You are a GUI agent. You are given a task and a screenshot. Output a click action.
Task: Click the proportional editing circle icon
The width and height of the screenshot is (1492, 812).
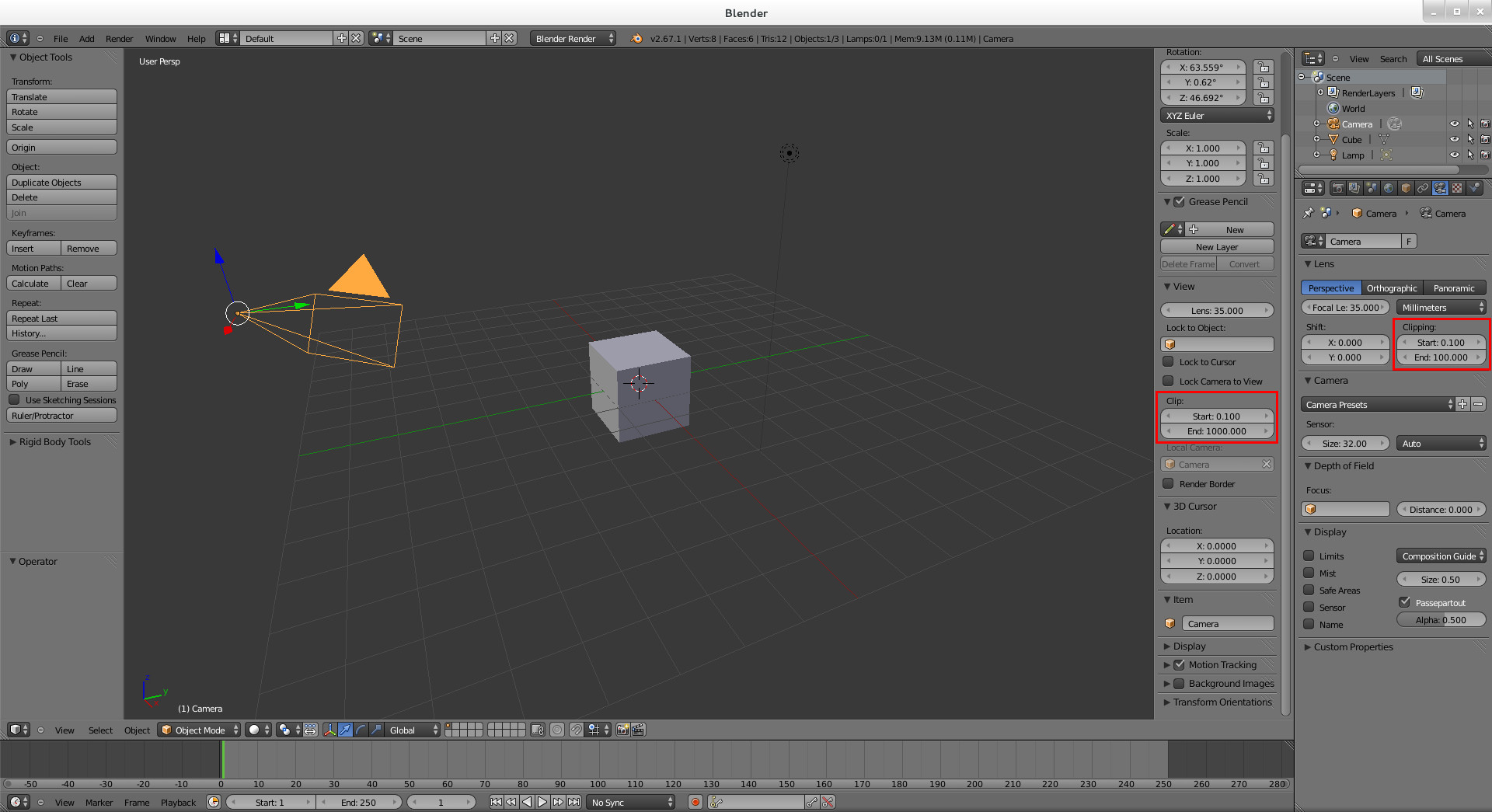[x=557, y=730]
